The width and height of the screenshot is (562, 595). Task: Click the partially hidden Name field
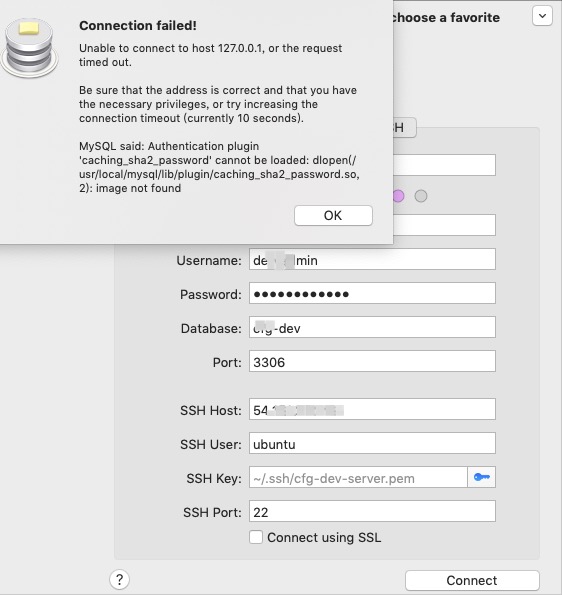coord(444,165)
